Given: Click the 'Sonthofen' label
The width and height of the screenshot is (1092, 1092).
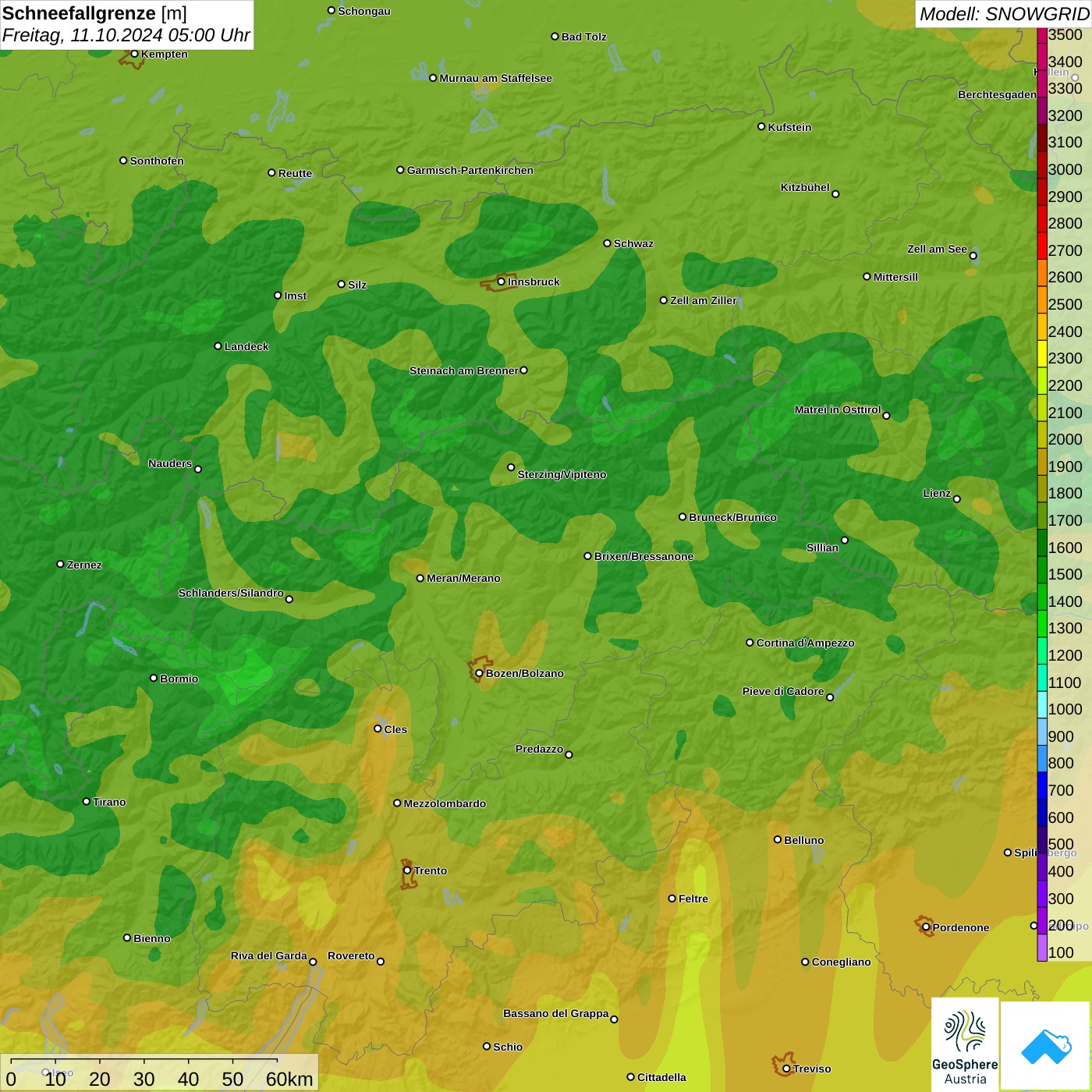Looking at the screenshot, I should (157, 161).
